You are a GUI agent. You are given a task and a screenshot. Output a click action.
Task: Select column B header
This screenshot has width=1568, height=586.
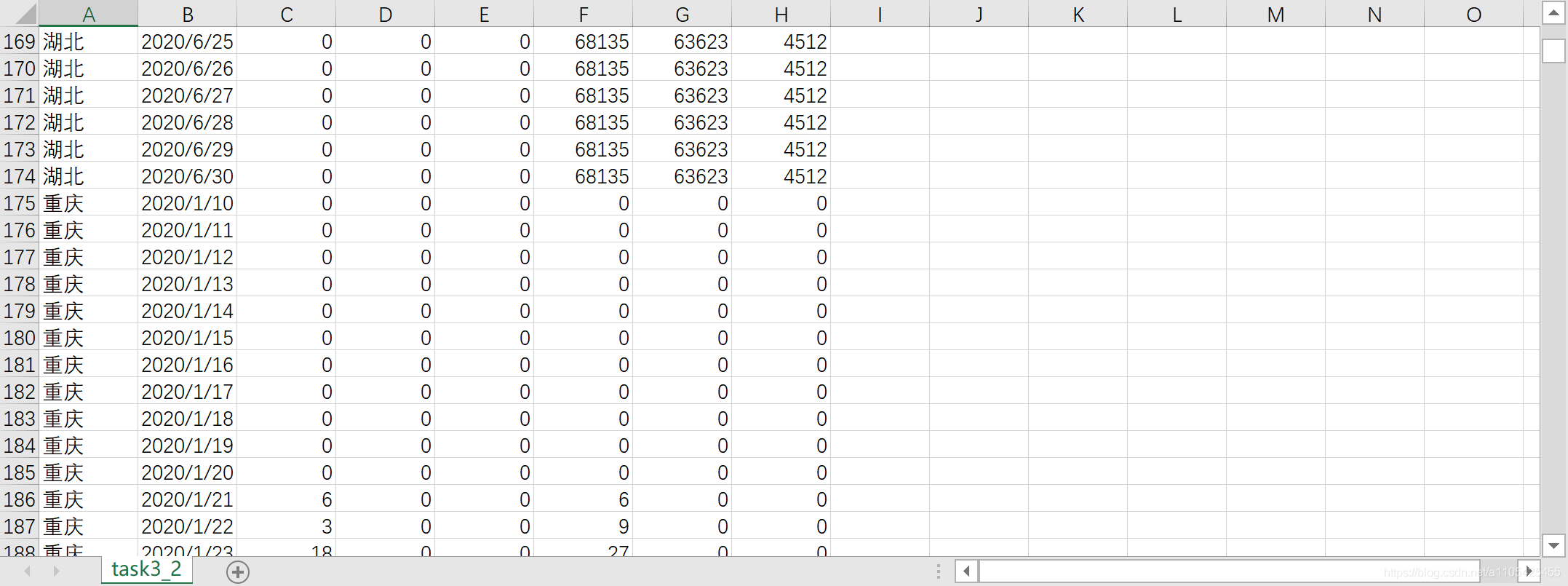[188, 15]
